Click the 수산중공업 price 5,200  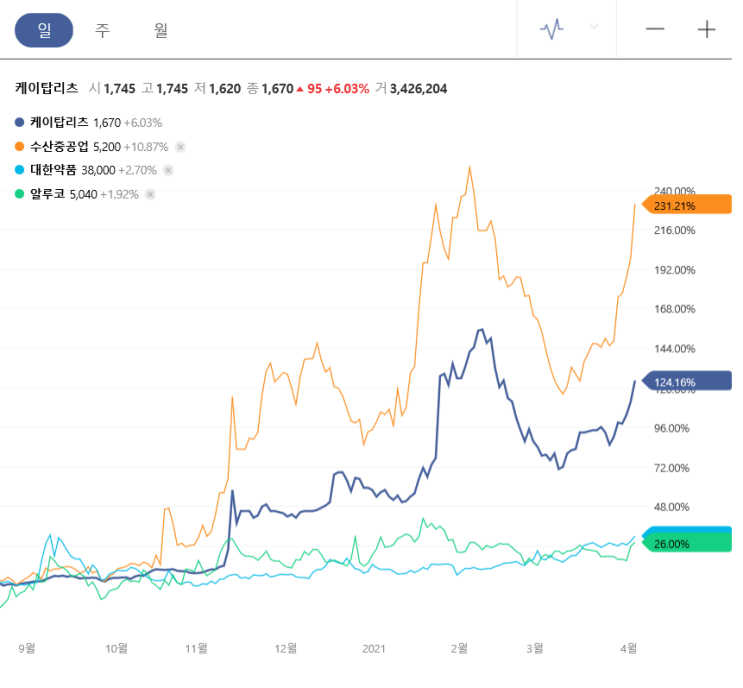(x=107, y=147)
